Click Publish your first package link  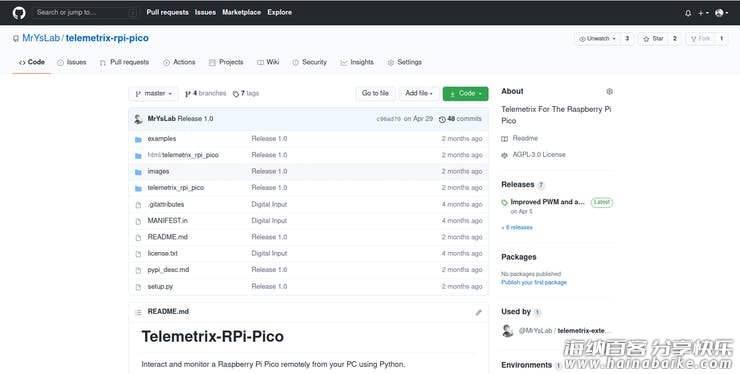[534, 282]
